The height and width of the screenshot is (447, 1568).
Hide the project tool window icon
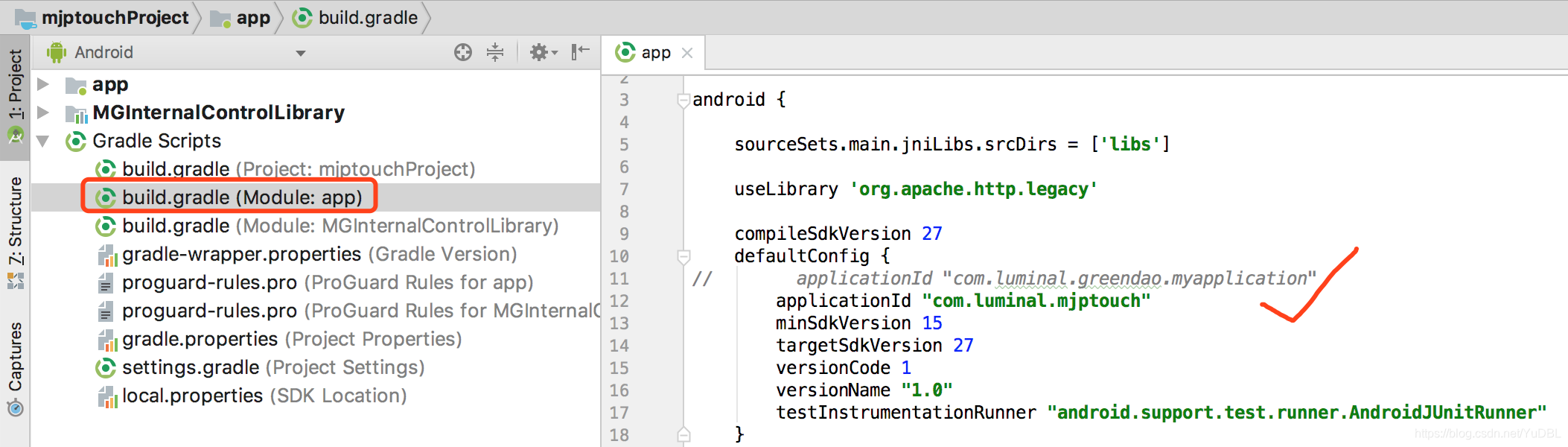tap(580, 52)
